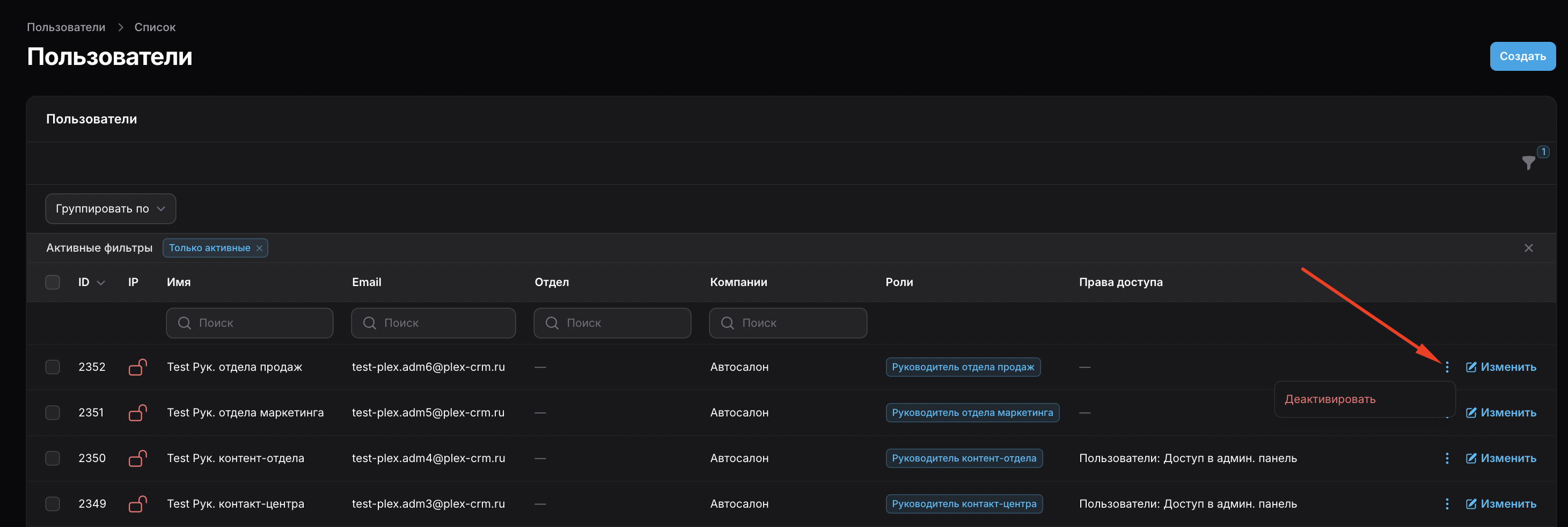Screen dimensions: 1568x527
Task: Click the unlock icon for user 2350
Action: click(x=137, y=458)
